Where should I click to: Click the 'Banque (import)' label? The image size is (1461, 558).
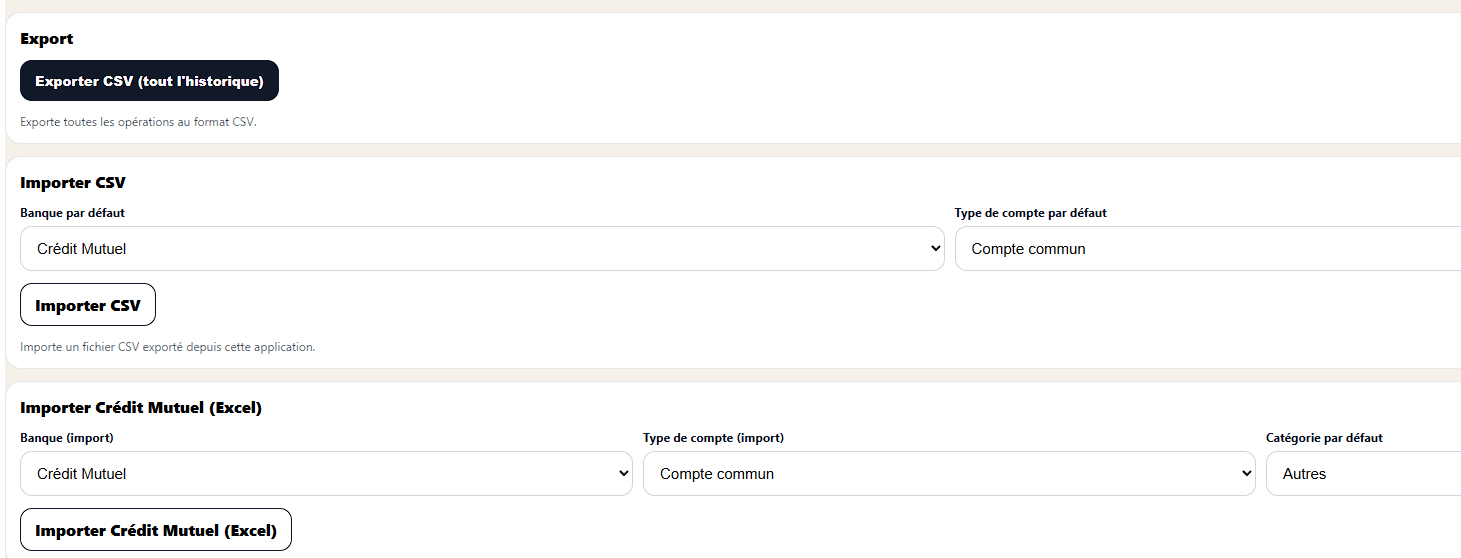point(66,438)
